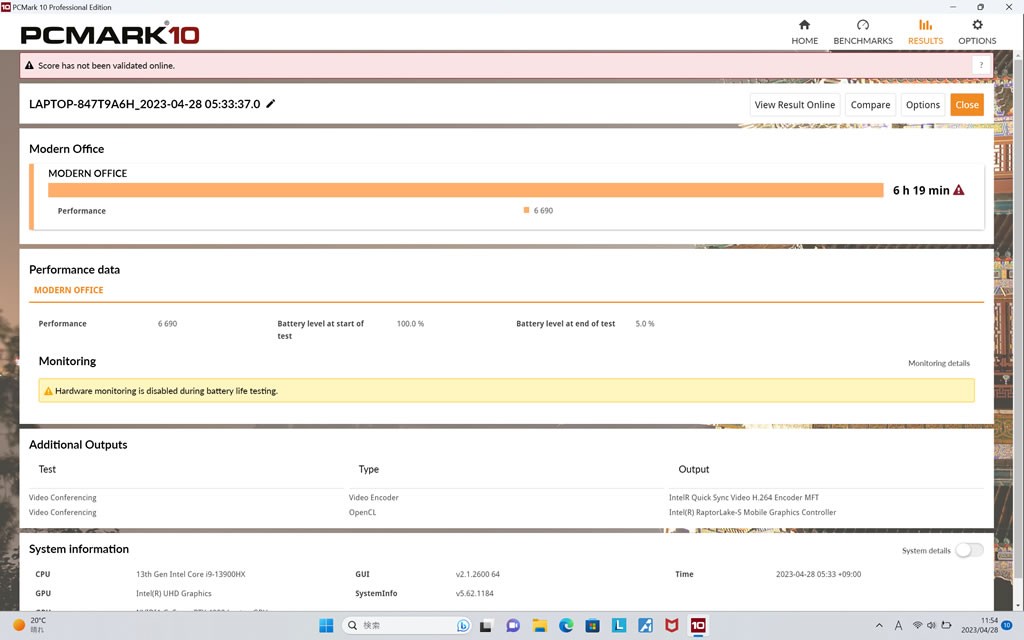Expand the hidden system tray icons chevron
Viewport: 1024px width, 640px height.
click(879, 625)
